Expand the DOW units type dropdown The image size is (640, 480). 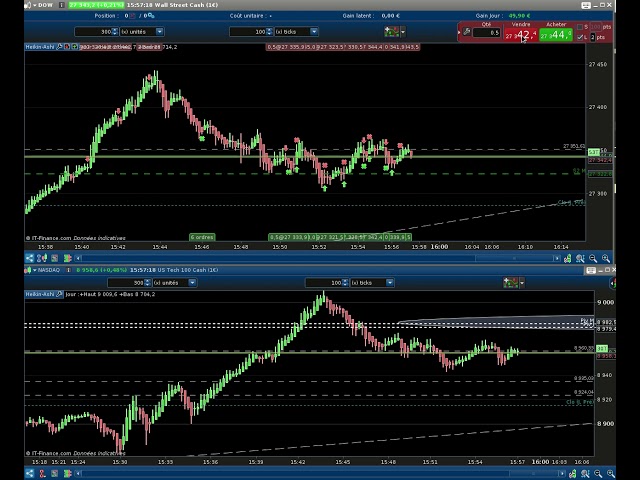[160, 31]
